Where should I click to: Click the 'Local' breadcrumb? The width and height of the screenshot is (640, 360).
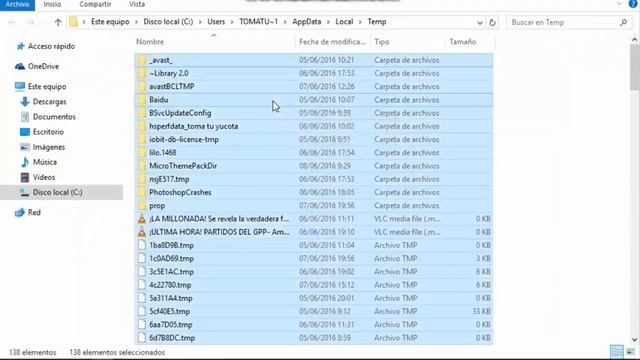click(344, 22)
